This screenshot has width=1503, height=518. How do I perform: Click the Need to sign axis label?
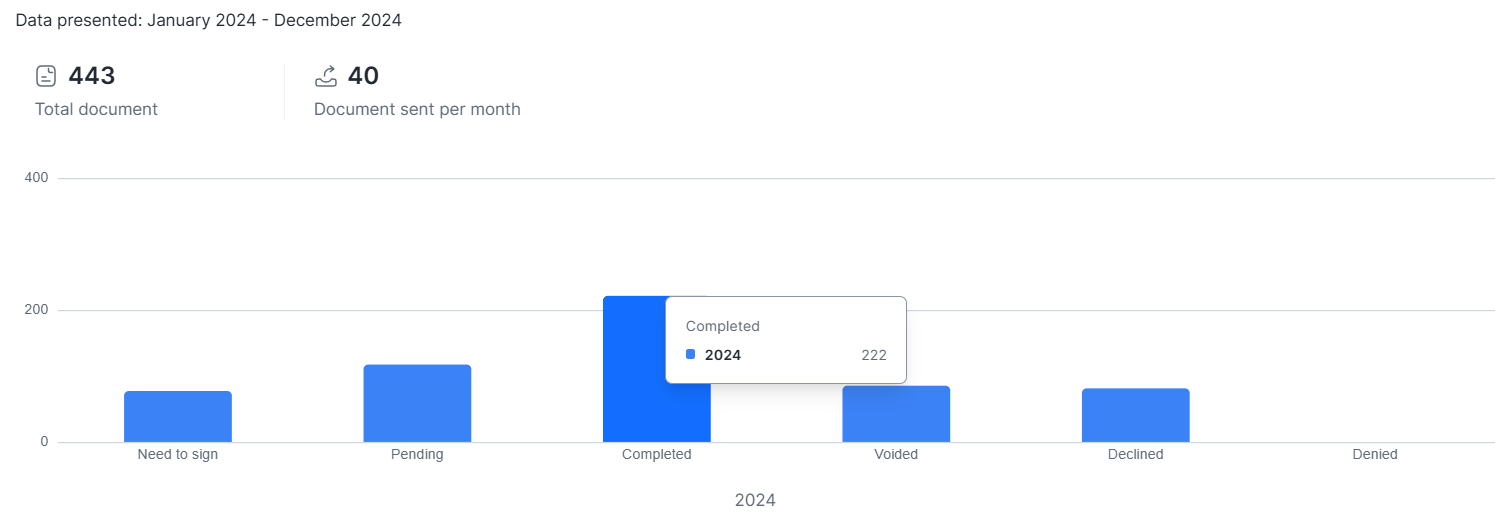(178, 454)
